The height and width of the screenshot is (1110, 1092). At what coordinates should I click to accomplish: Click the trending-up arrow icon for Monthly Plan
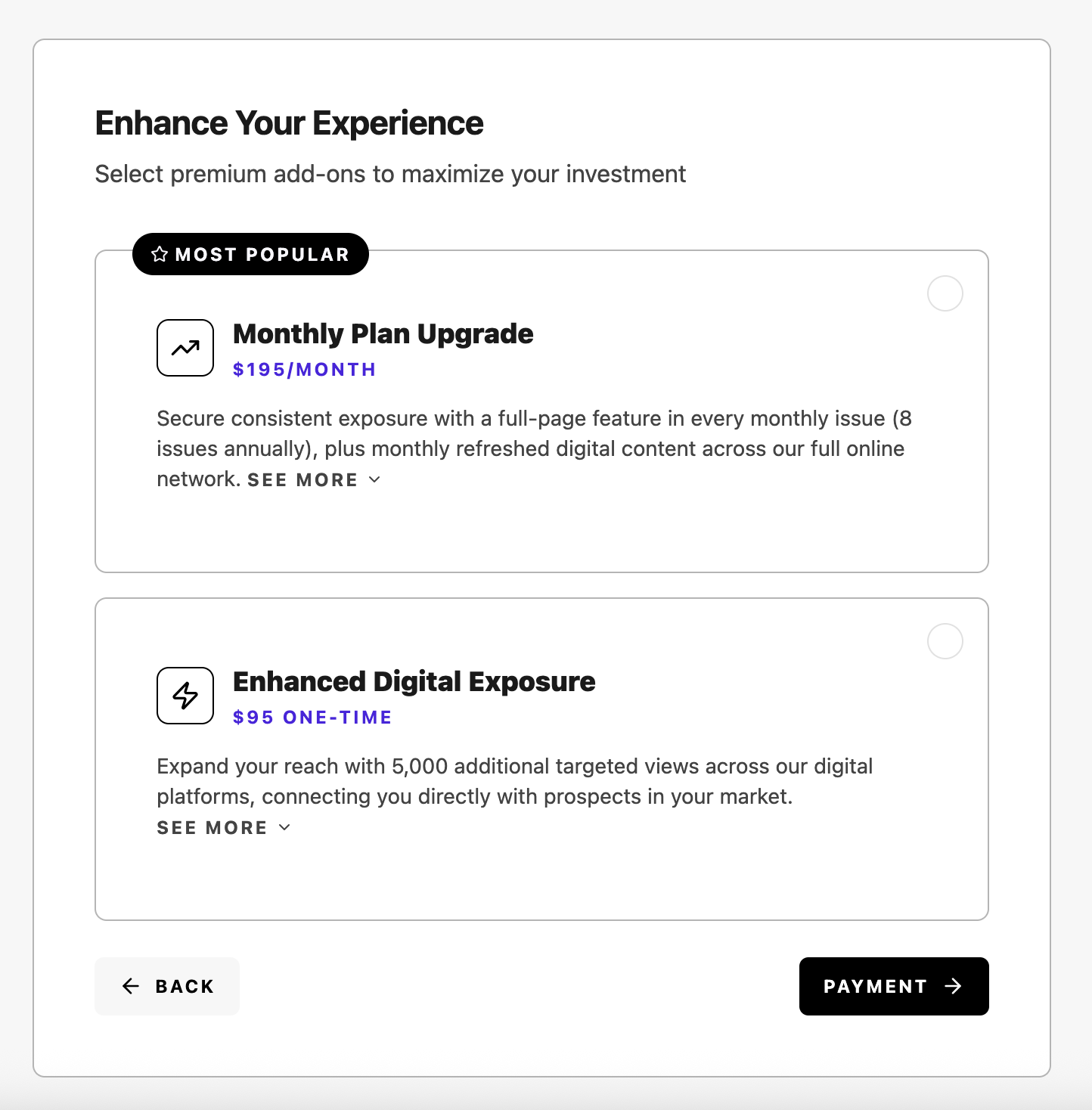coord(185,348)
